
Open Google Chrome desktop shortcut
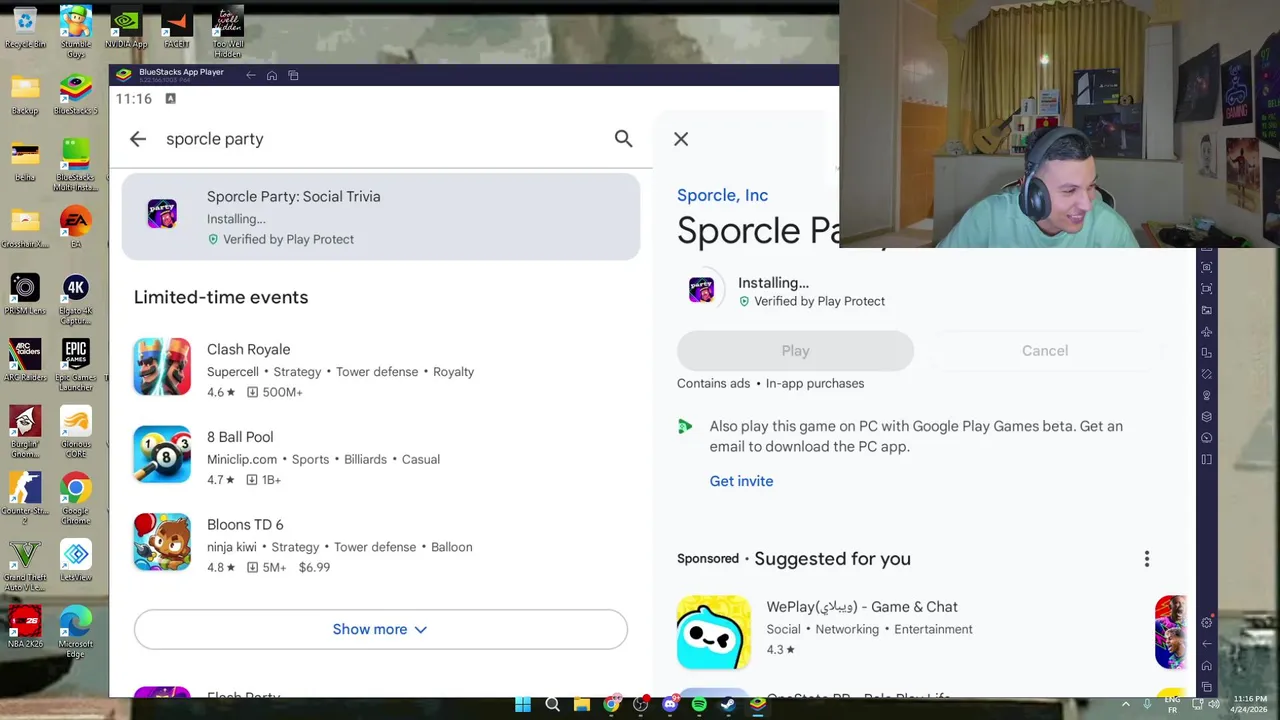(76, 498)
